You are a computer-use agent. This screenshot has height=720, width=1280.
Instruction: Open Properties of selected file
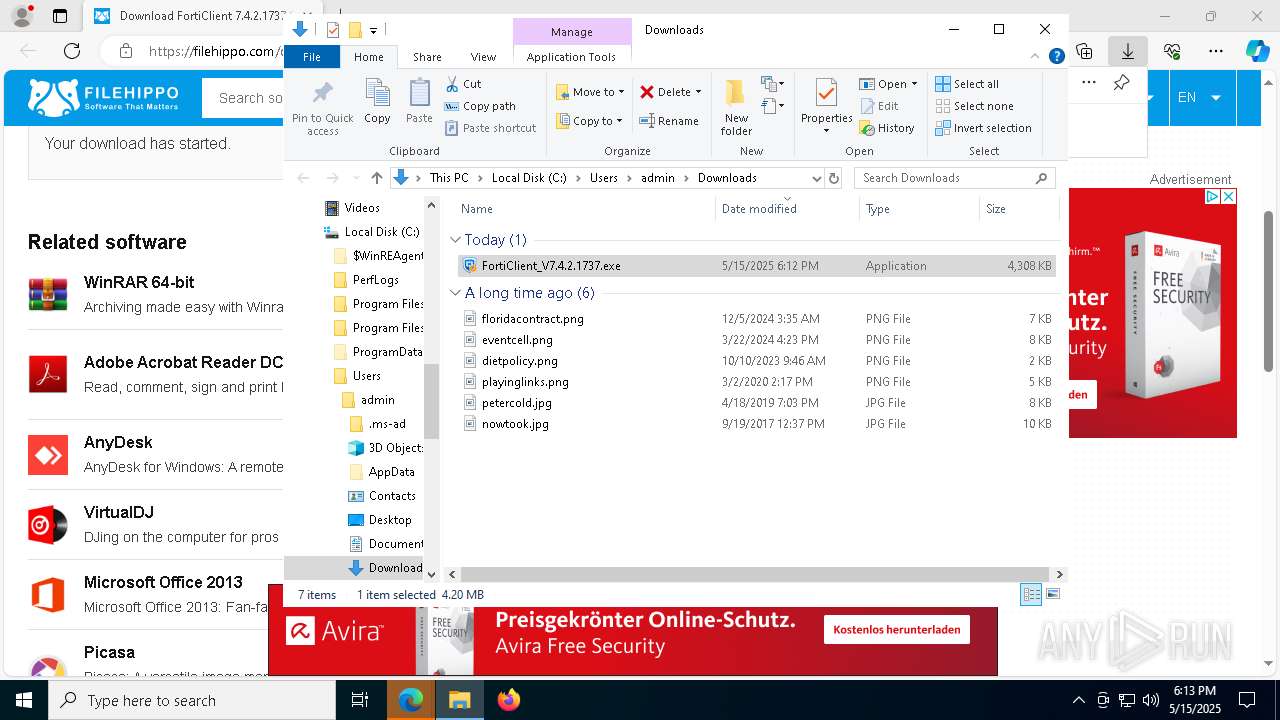click(826, 107)
